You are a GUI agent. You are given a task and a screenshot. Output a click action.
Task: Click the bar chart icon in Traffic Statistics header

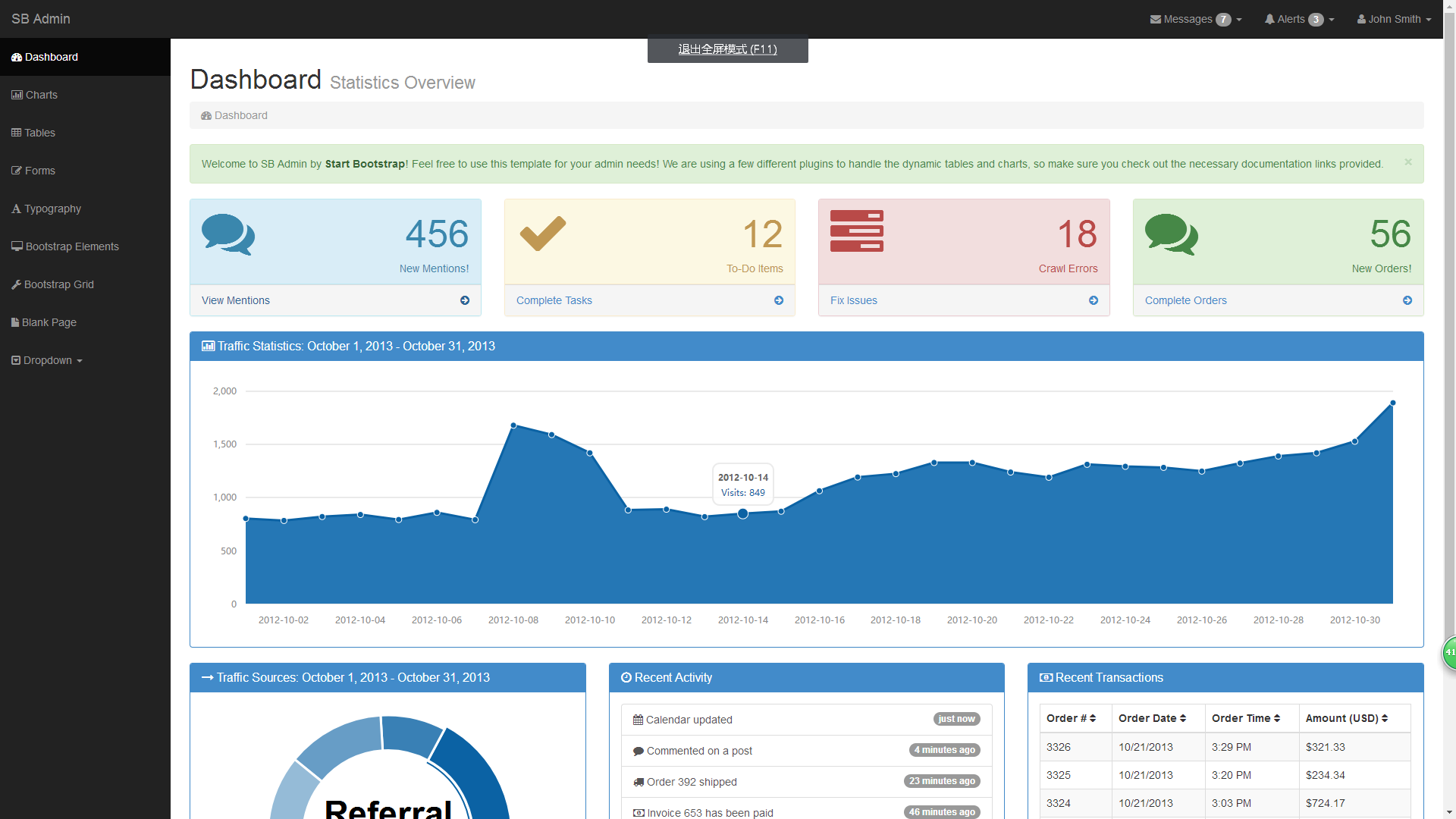click(208, 346)
